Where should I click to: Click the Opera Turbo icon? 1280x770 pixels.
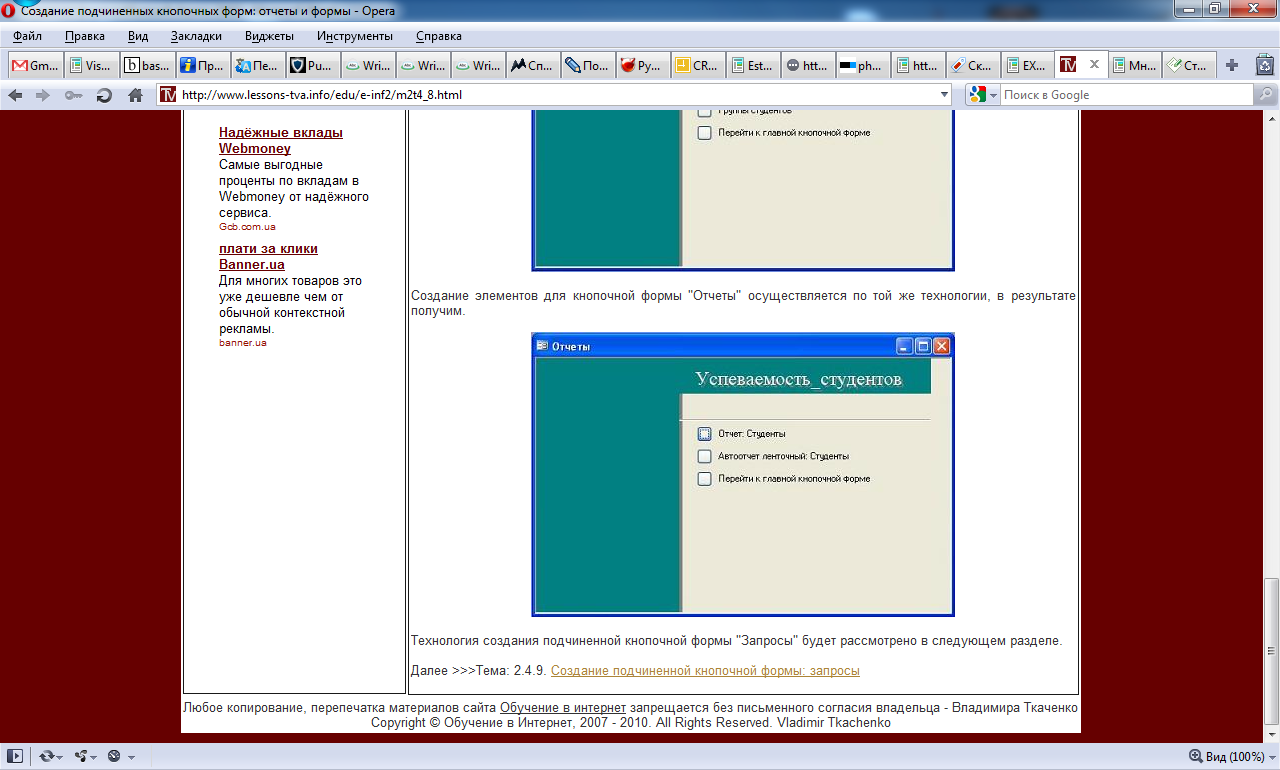point(114,756)
